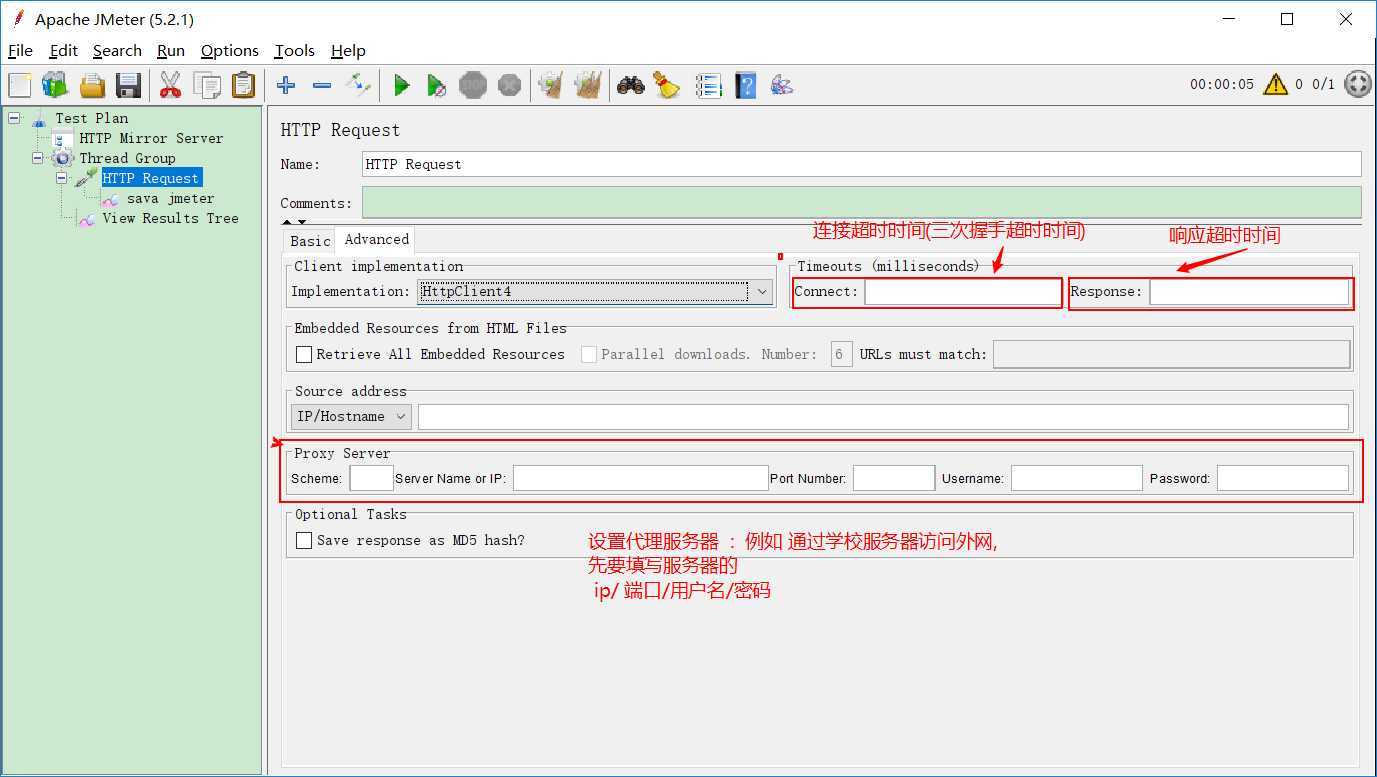Collapse the Thread Group tree node

pyautogui.click(x=38, y=158)
